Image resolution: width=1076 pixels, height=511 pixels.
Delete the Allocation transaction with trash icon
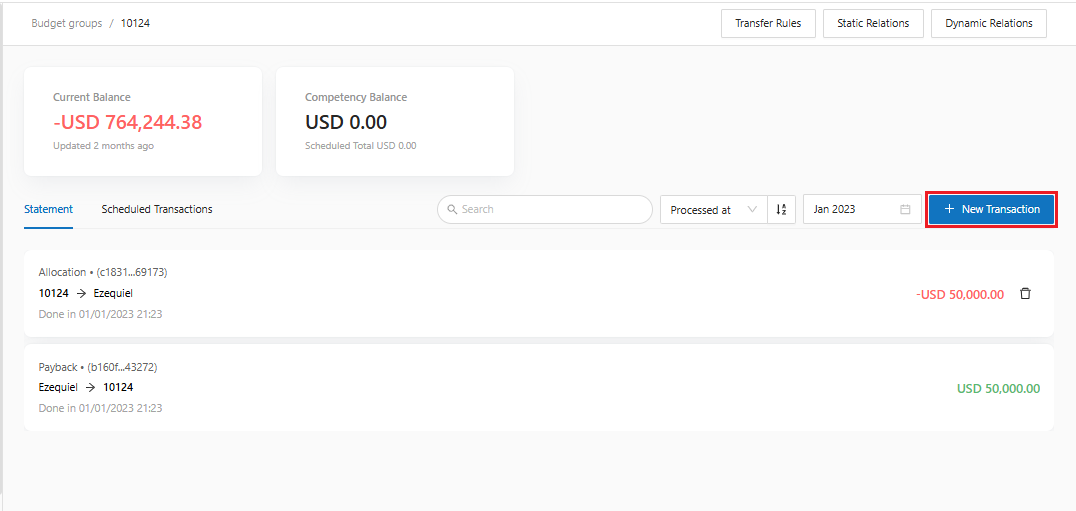pyautogui.click(x=1025, y=294)
